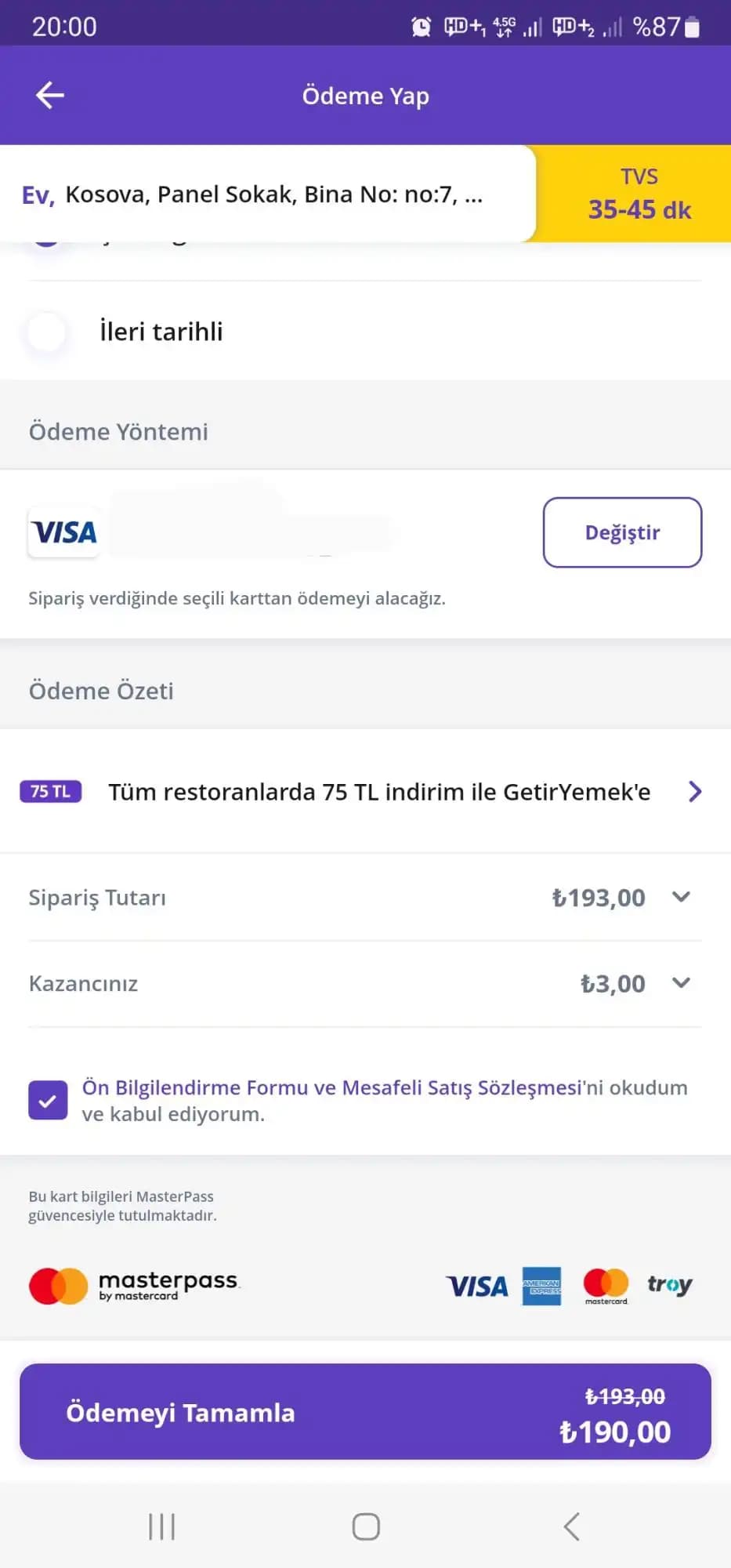Open the 75 TL indirim campaign arrow
731x1568 pixels.
tap(694, 792)
